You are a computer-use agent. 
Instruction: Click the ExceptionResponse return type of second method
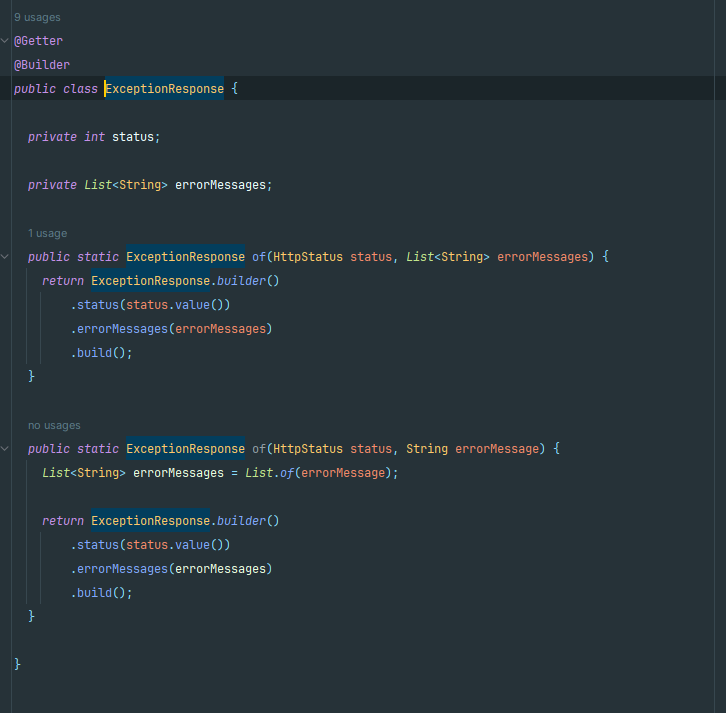coord(185,449)
